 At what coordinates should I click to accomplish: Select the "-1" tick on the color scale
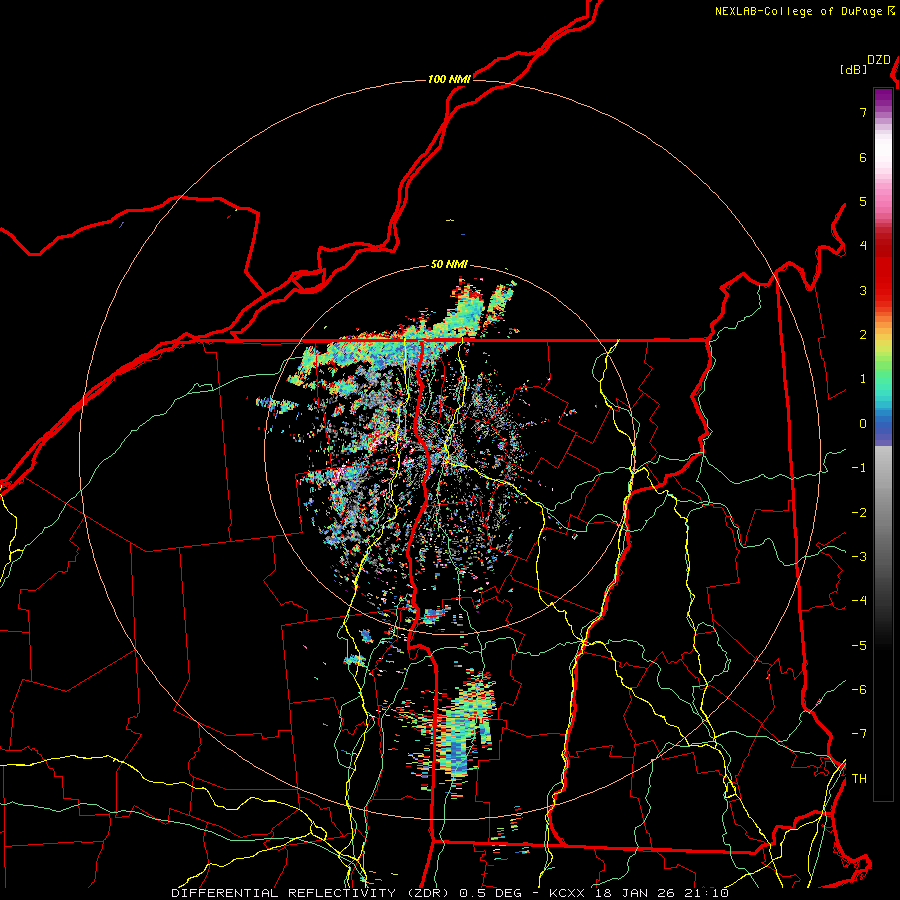tap(859, 468)
